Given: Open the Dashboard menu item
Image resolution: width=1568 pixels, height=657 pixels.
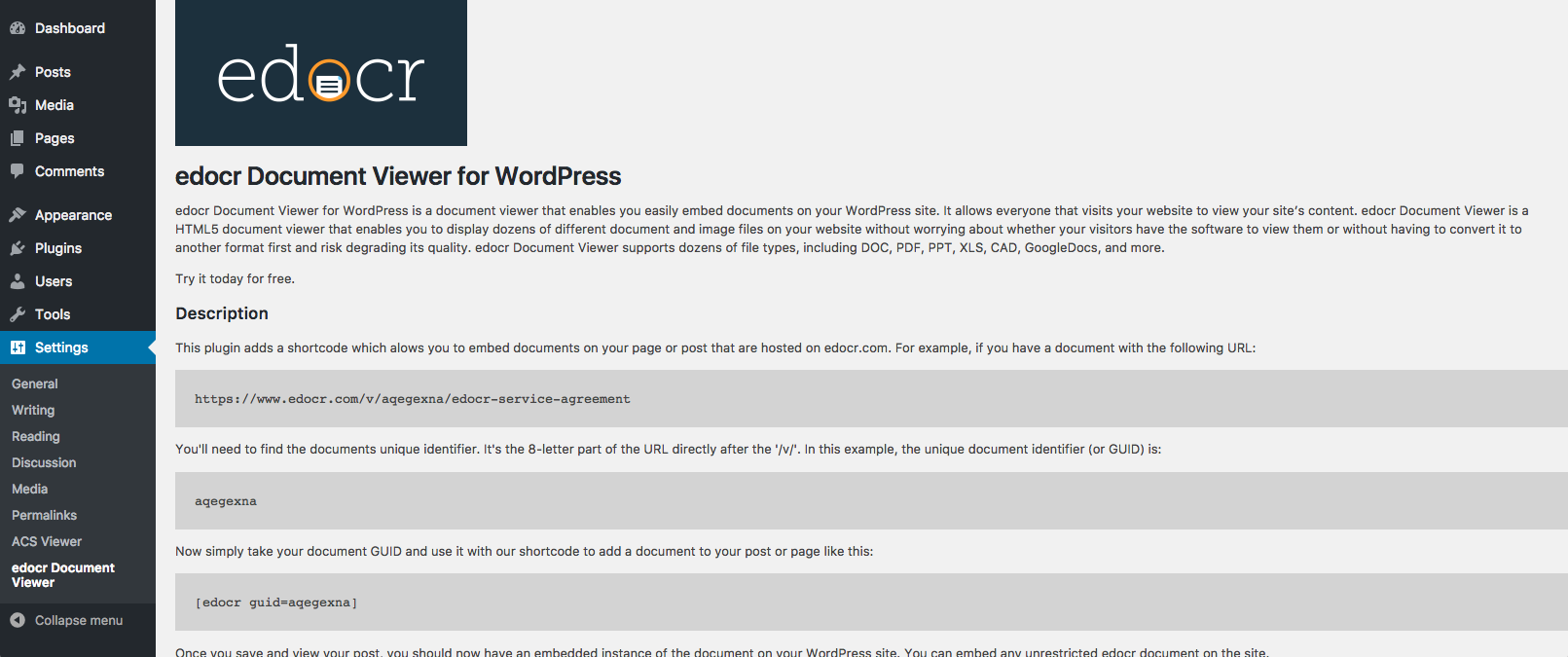Looking at the screenshot, I should pos(78,28).
